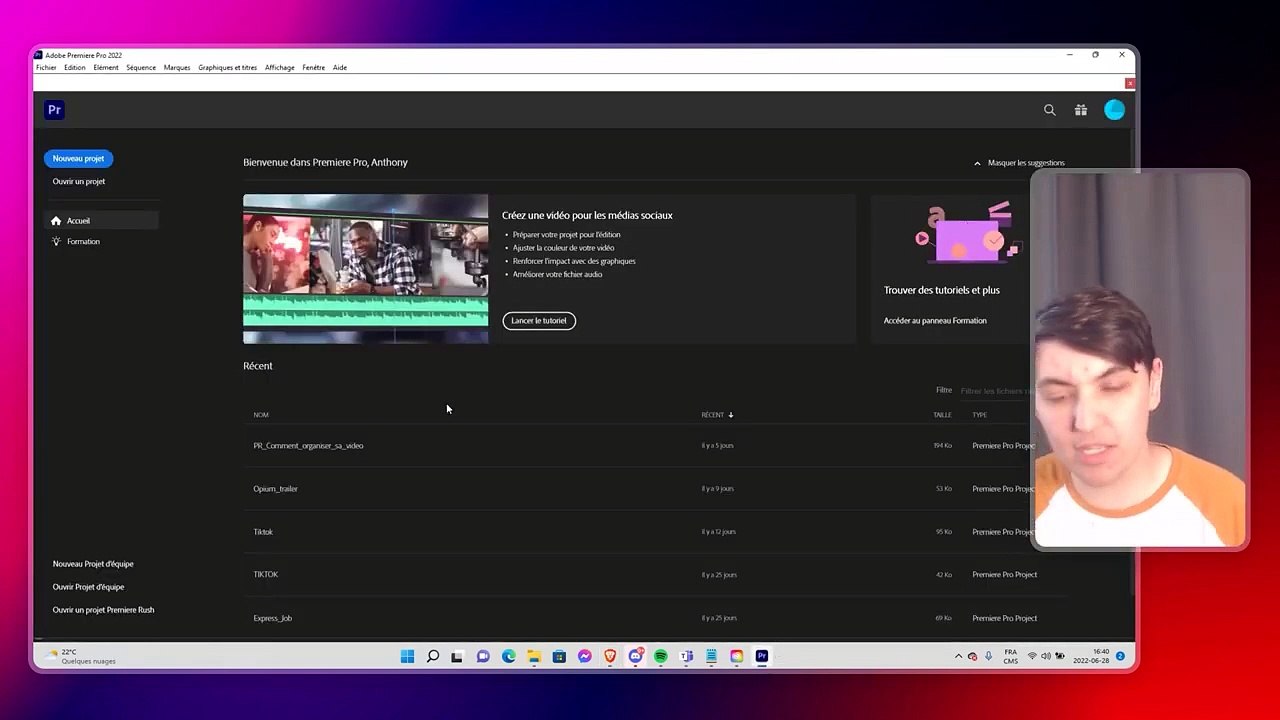Open the Graphiques et titres menu
Viewport: 1280px width, 720px height.
[x=228, y=68]
